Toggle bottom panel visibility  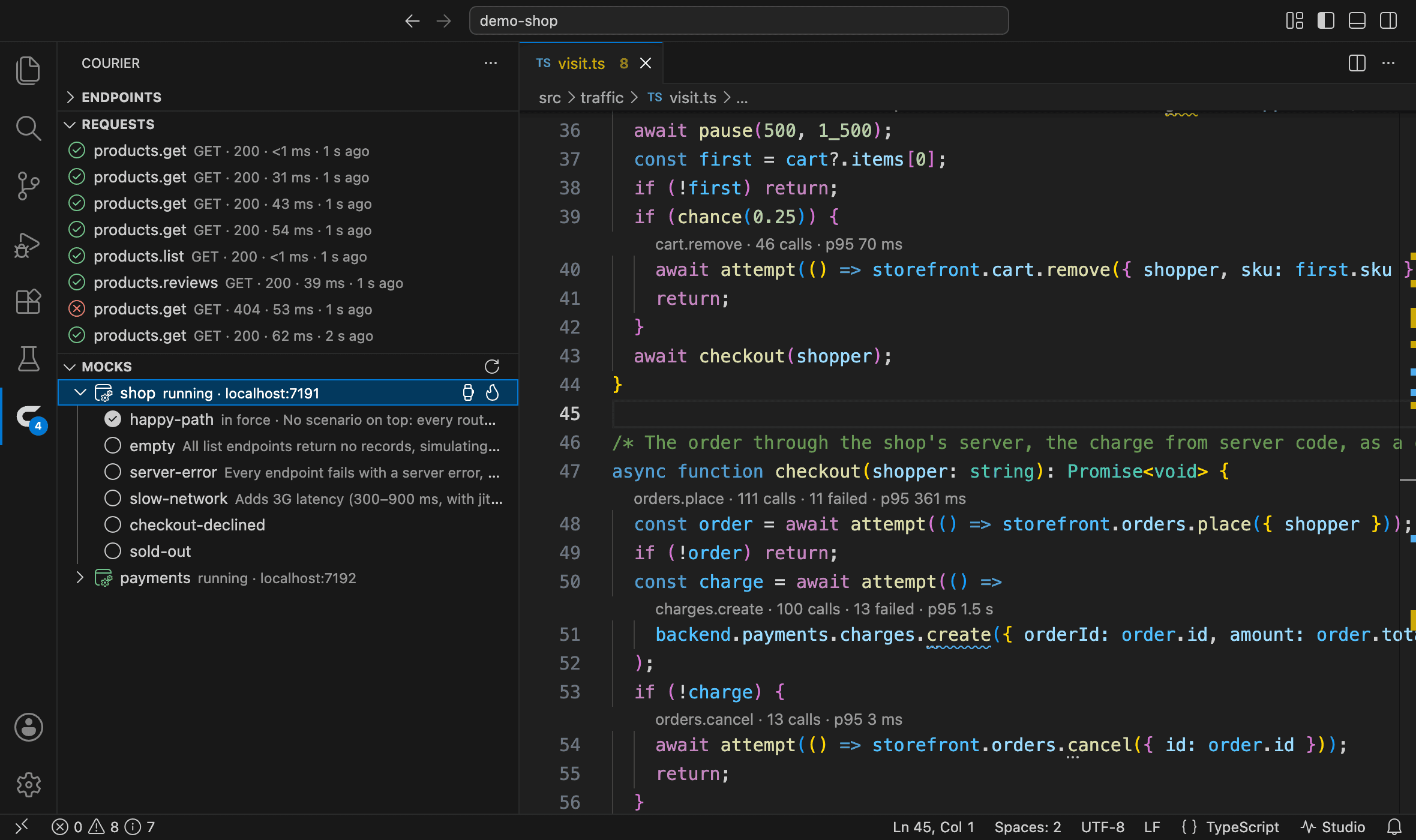click(1357, 21)
